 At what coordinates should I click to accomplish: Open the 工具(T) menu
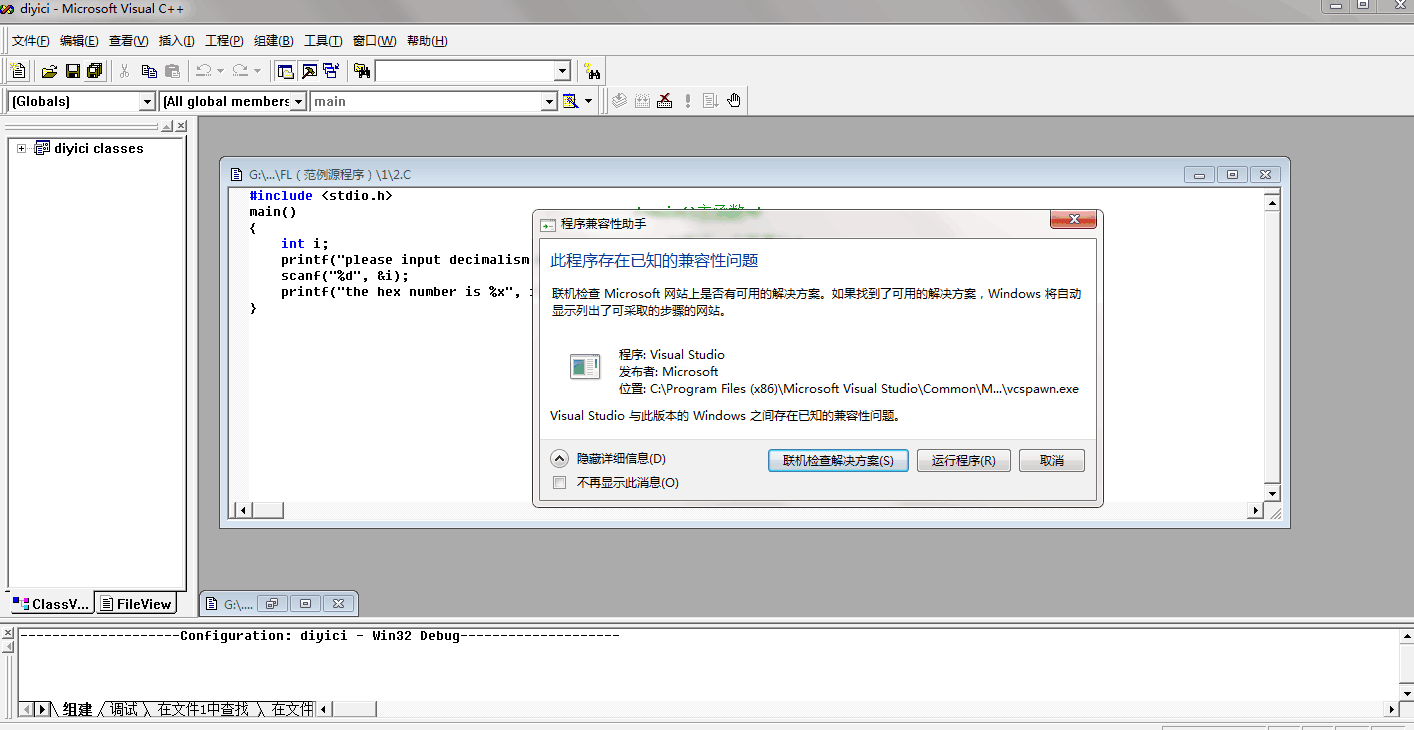point(323,41)
